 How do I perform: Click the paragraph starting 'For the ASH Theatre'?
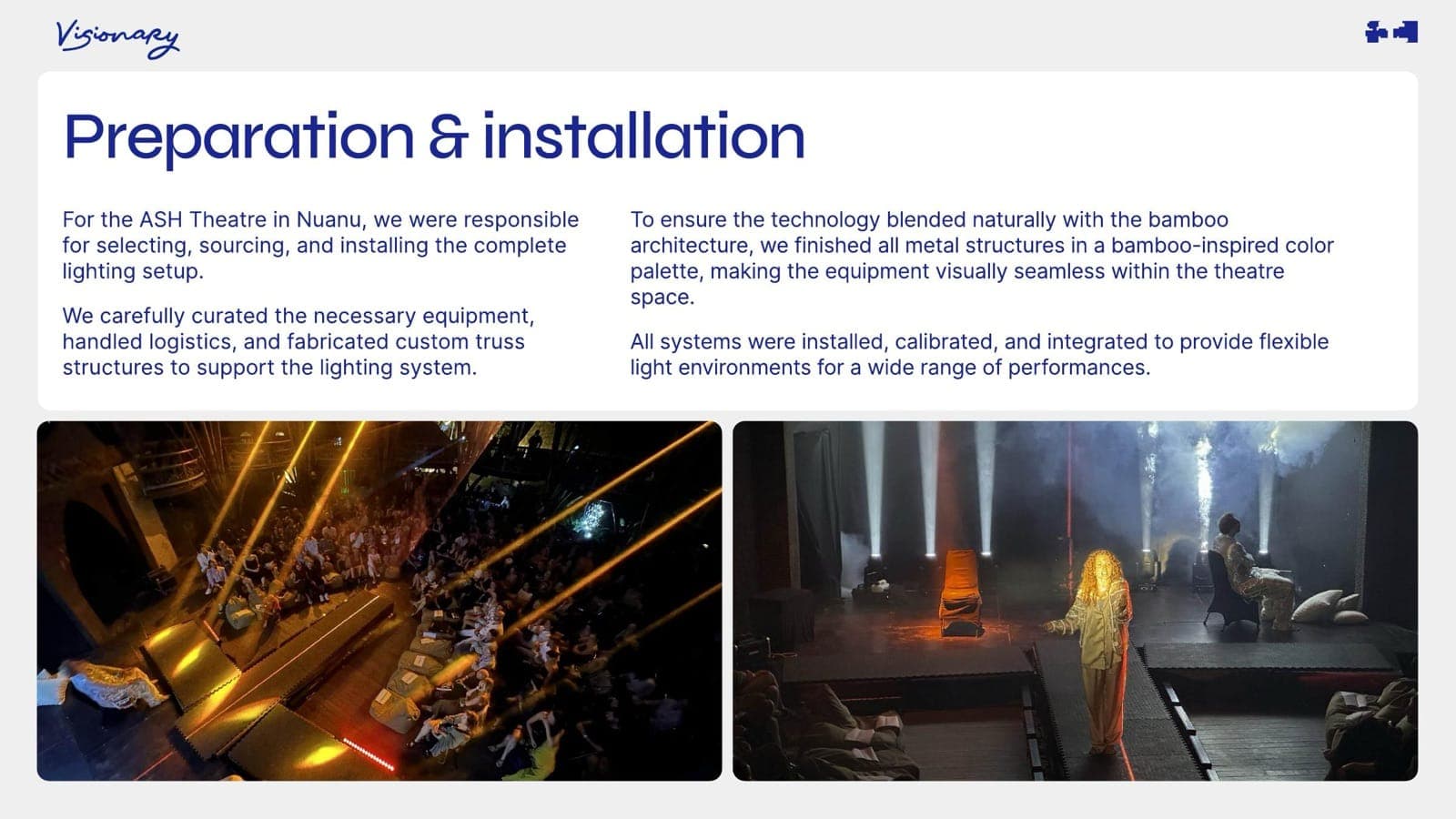pyautogui.click(x=320, y=245)
